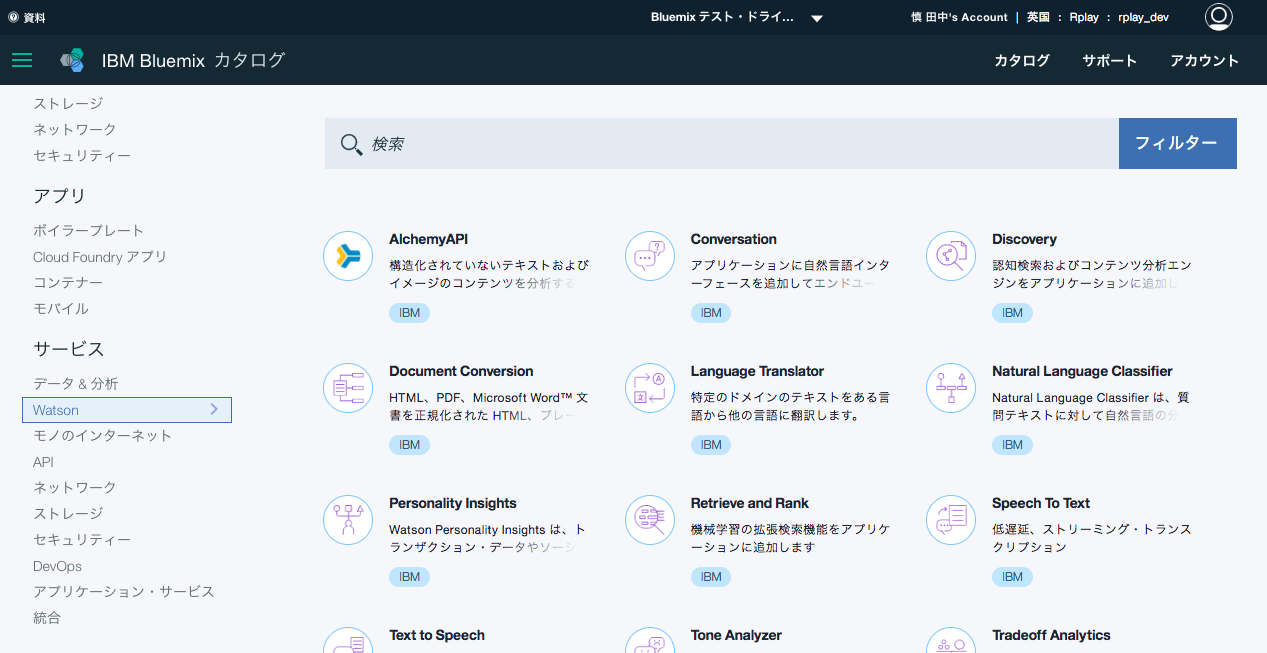This screenshot has width=1267, height=653.
Task: Click the Retrieve and Rank icon
Action: click(650, 520)
